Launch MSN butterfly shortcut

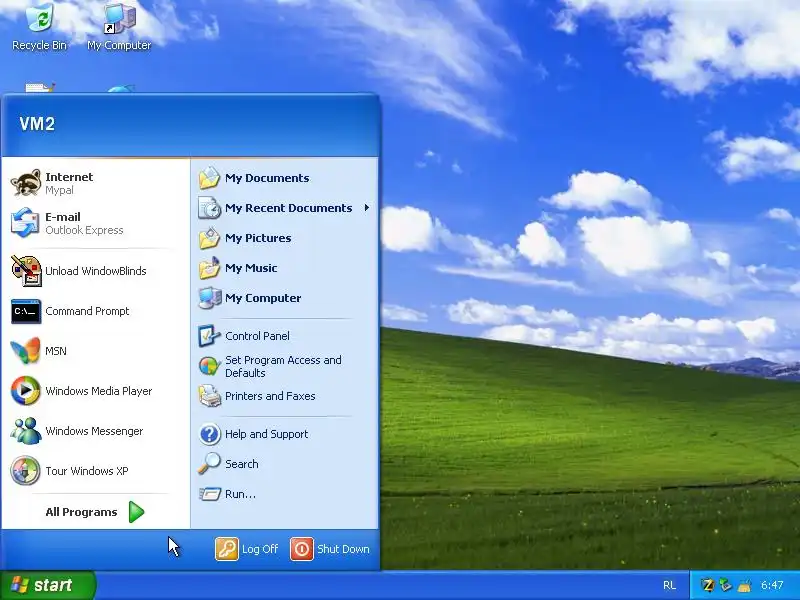pos(95,351)
